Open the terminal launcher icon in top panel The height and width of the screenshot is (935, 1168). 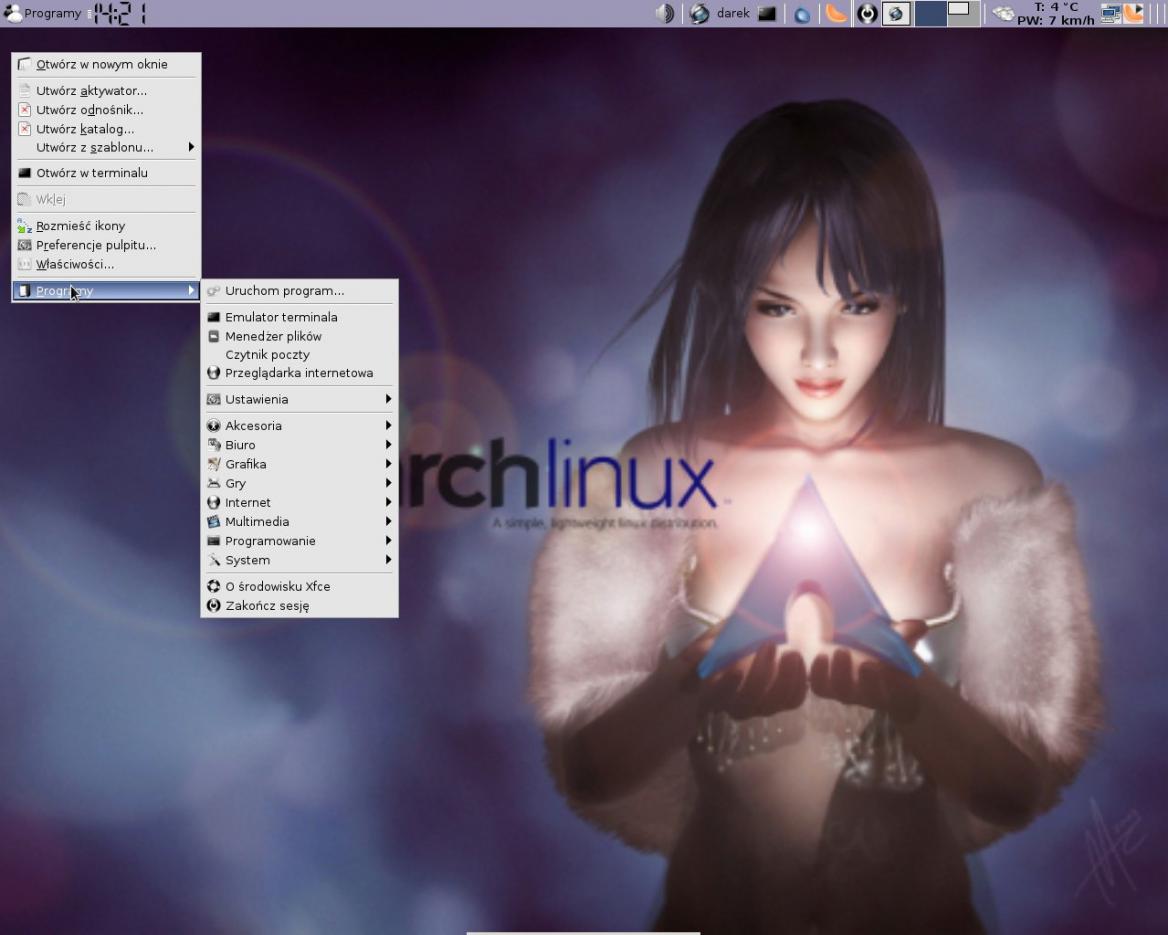click(x=767, y=14)
